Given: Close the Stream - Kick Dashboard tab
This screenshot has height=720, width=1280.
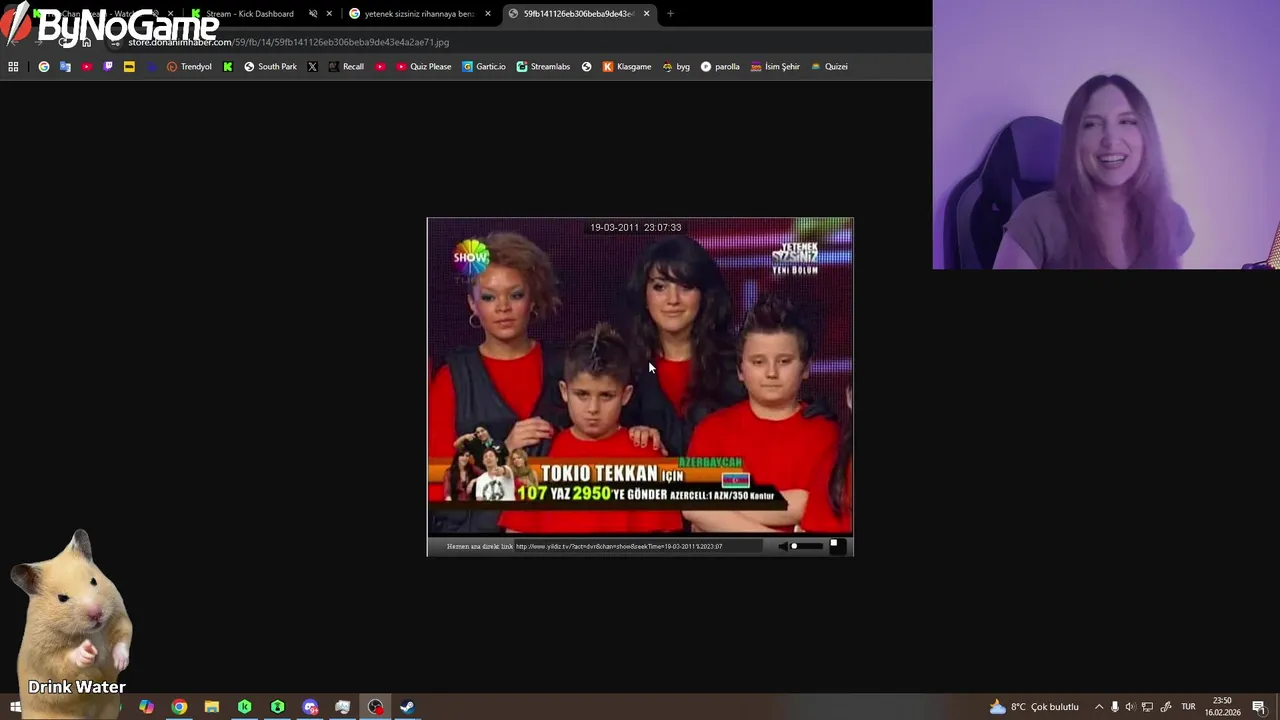Looking at the screenshot, I should point(329,14).
